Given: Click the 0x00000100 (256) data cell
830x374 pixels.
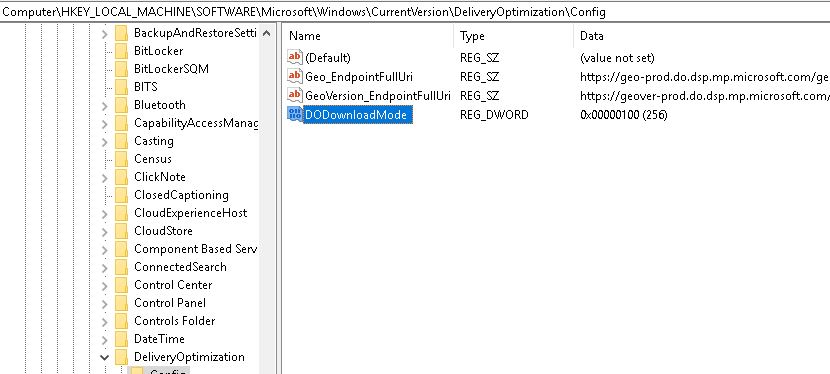Looking at the screenshot, I should (624, 114).
